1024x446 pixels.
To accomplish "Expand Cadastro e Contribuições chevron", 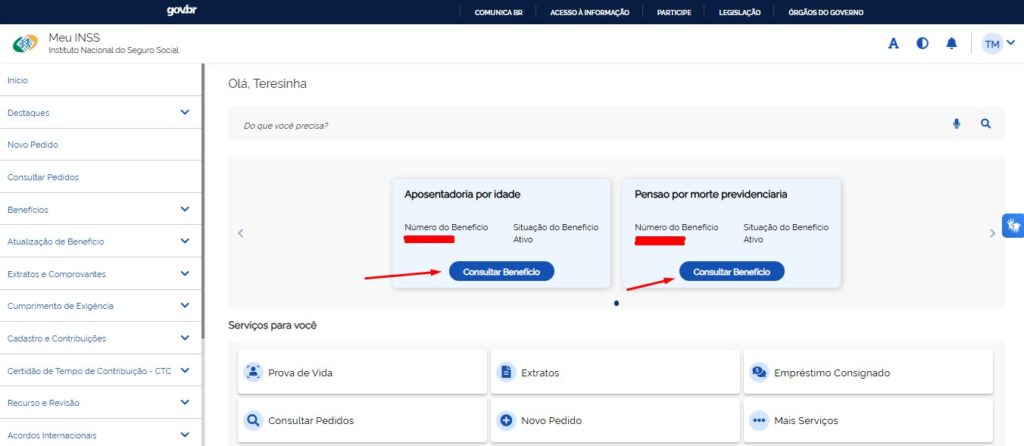I will [x=185, y=338].
